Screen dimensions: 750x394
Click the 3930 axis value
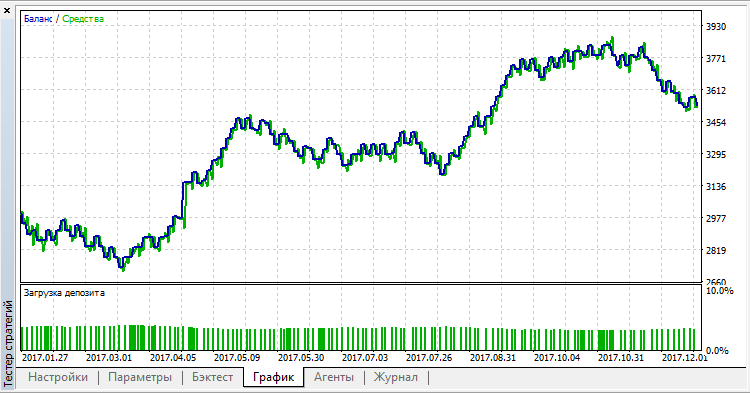click(716, 27)
